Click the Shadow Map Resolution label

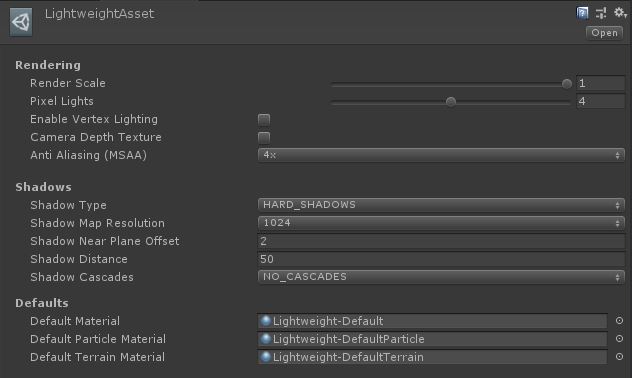click(97, 223)
